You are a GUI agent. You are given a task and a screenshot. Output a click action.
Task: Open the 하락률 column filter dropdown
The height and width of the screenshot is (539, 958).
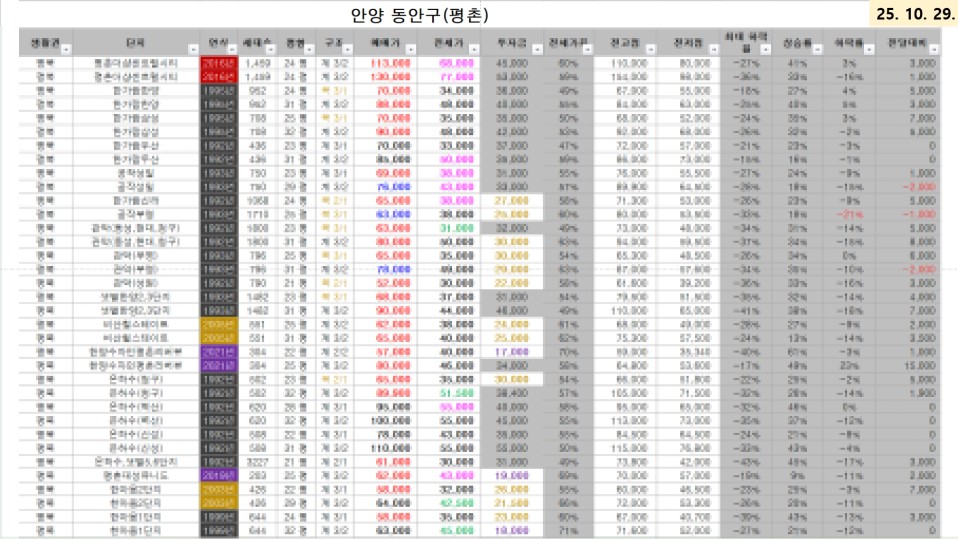point(869,49)
